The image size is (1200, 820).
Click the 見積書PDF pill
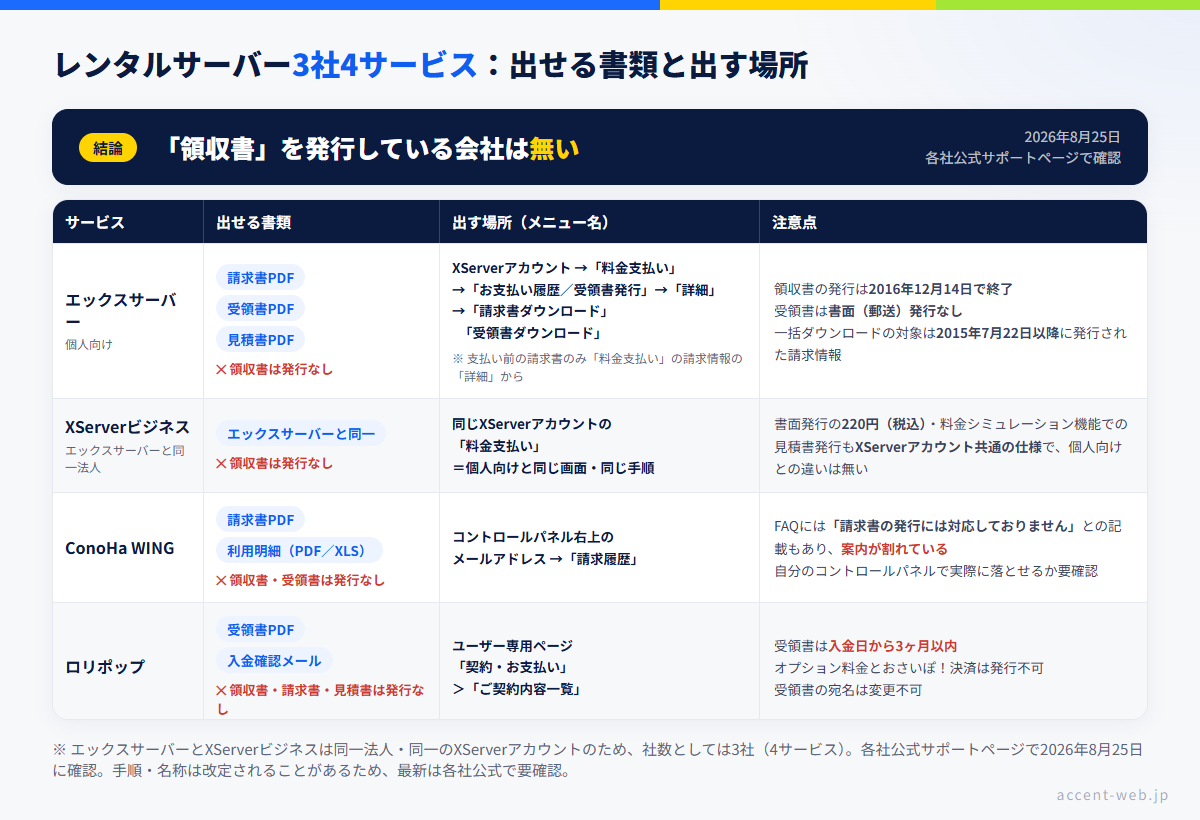coord(260,340)
